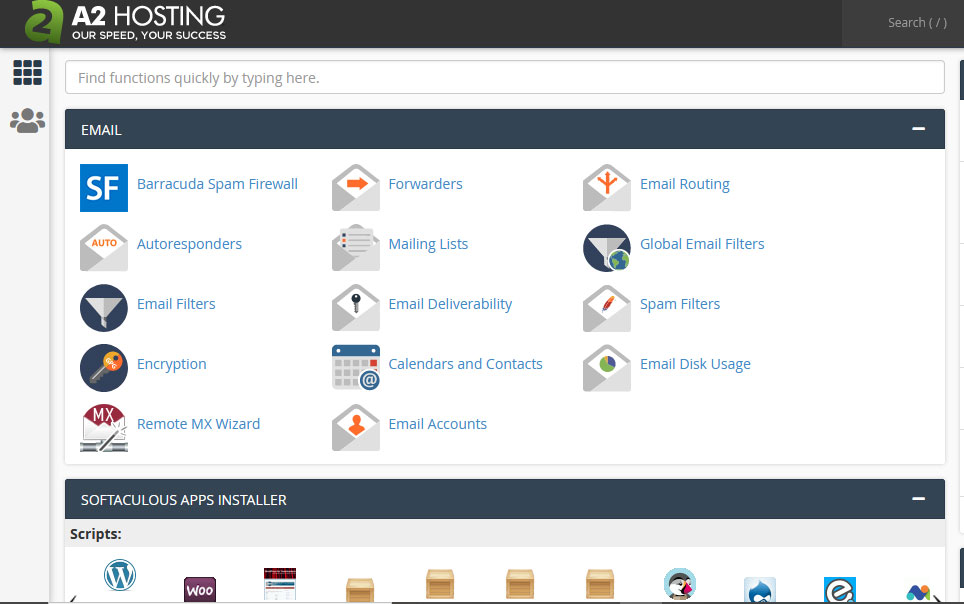Open the home grid icon in sidebar

coord(27,72)
